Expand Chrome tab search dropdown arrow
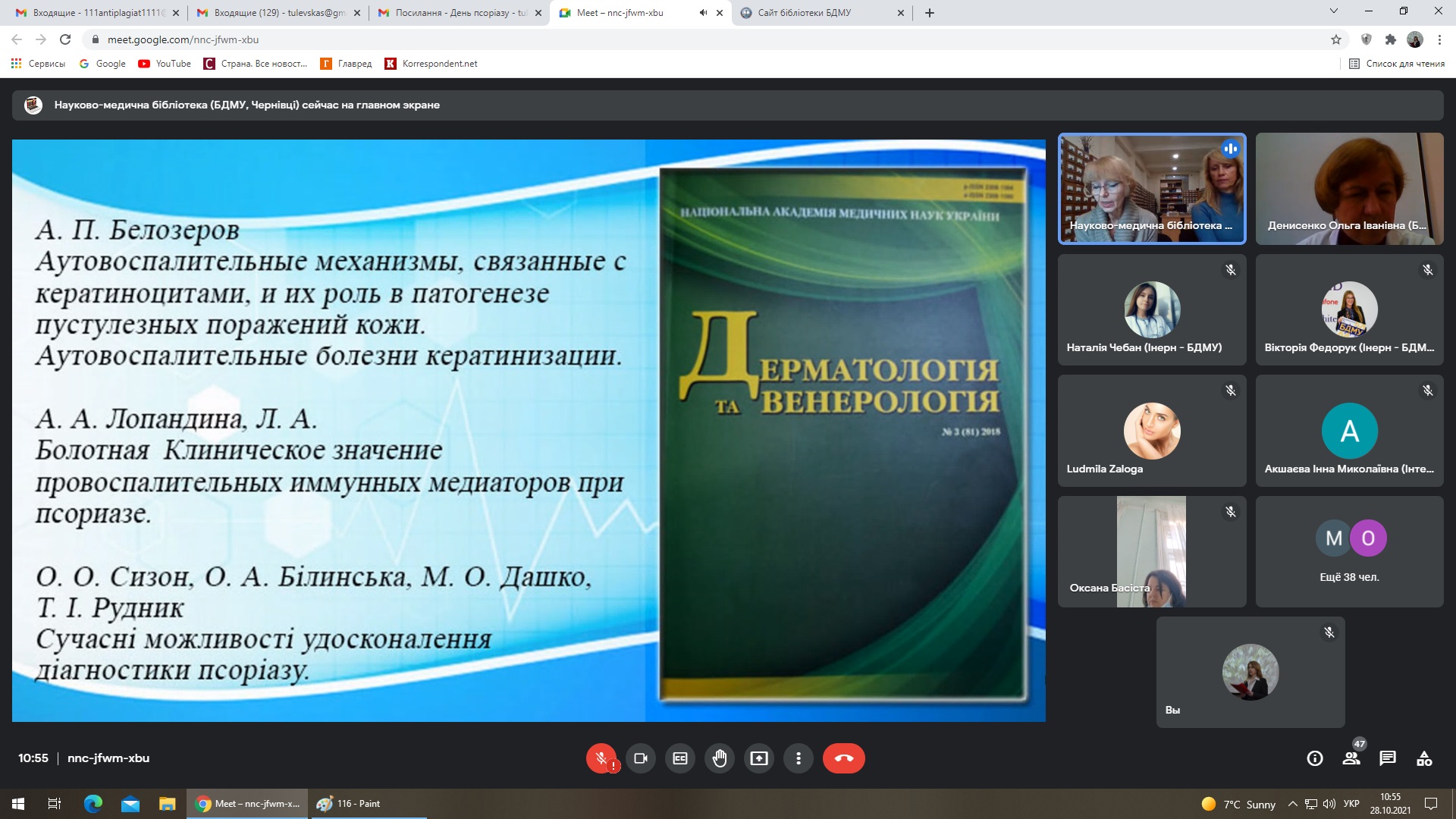The image size is (1456, 819). pyautogui.click(x=1334, y=11)
